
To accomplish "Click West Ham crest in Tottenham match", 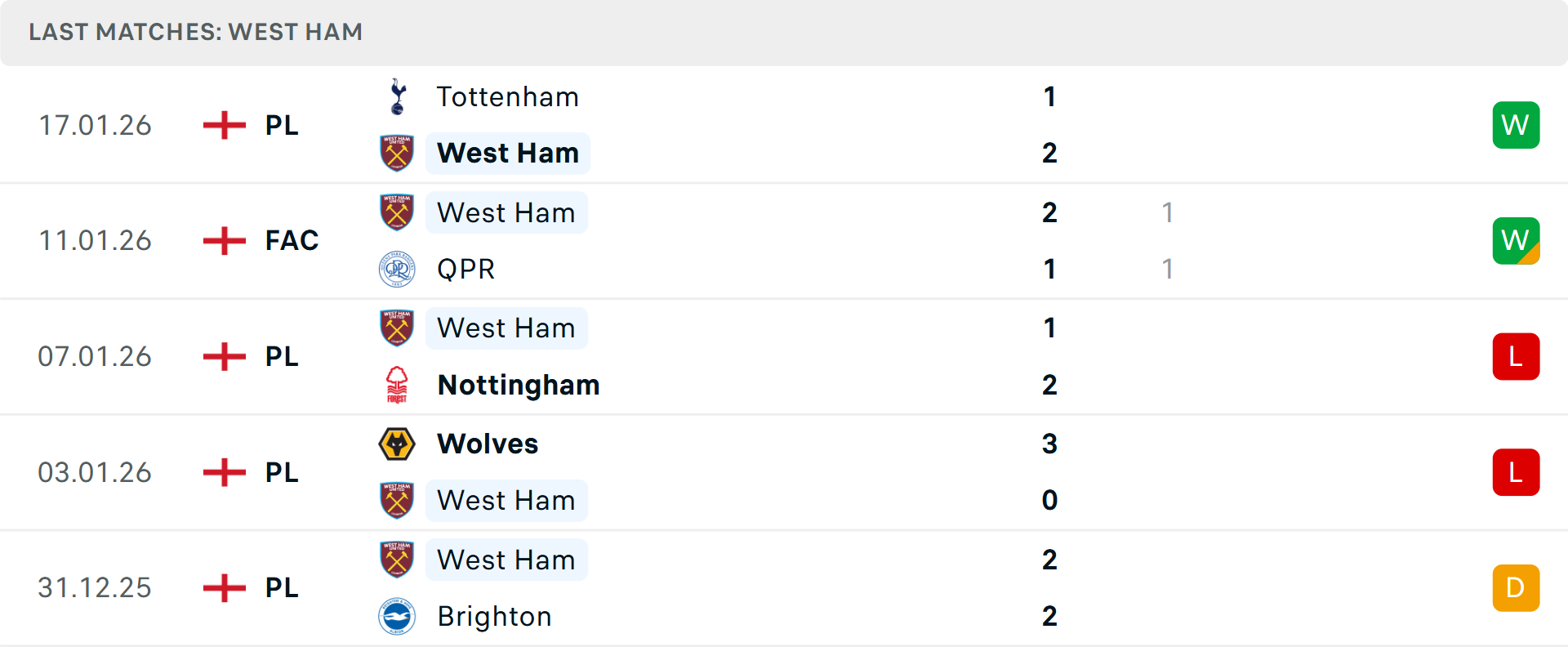I will coord(397,153).
